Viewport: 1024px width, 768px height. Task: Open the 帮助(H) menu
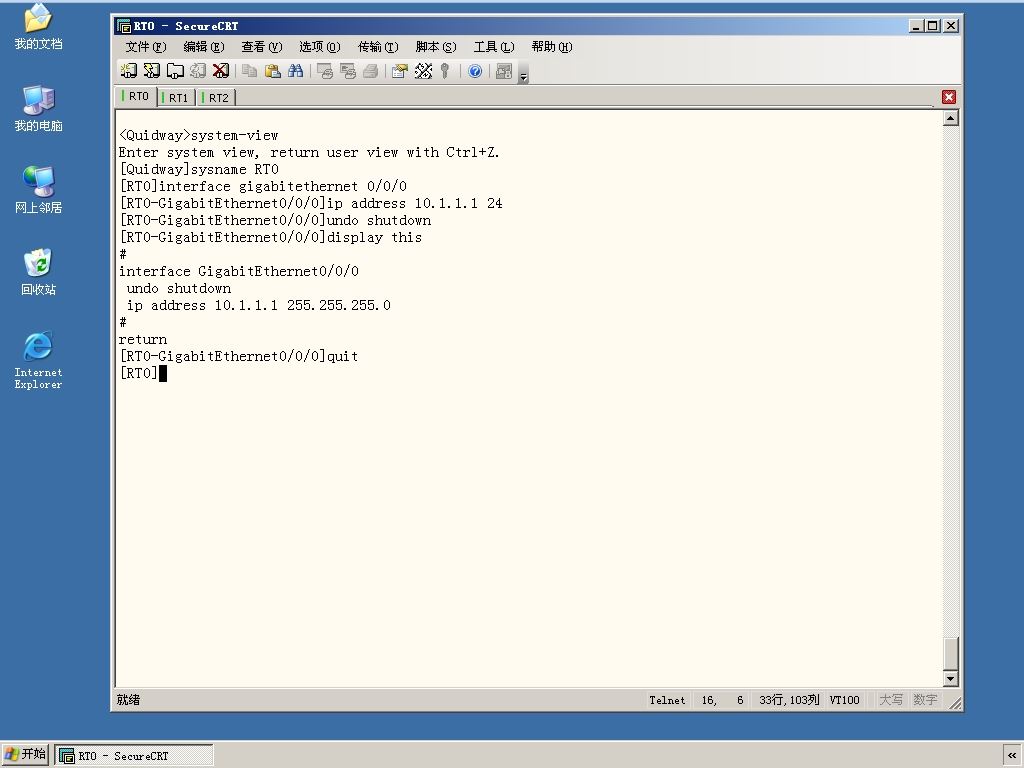551,46
